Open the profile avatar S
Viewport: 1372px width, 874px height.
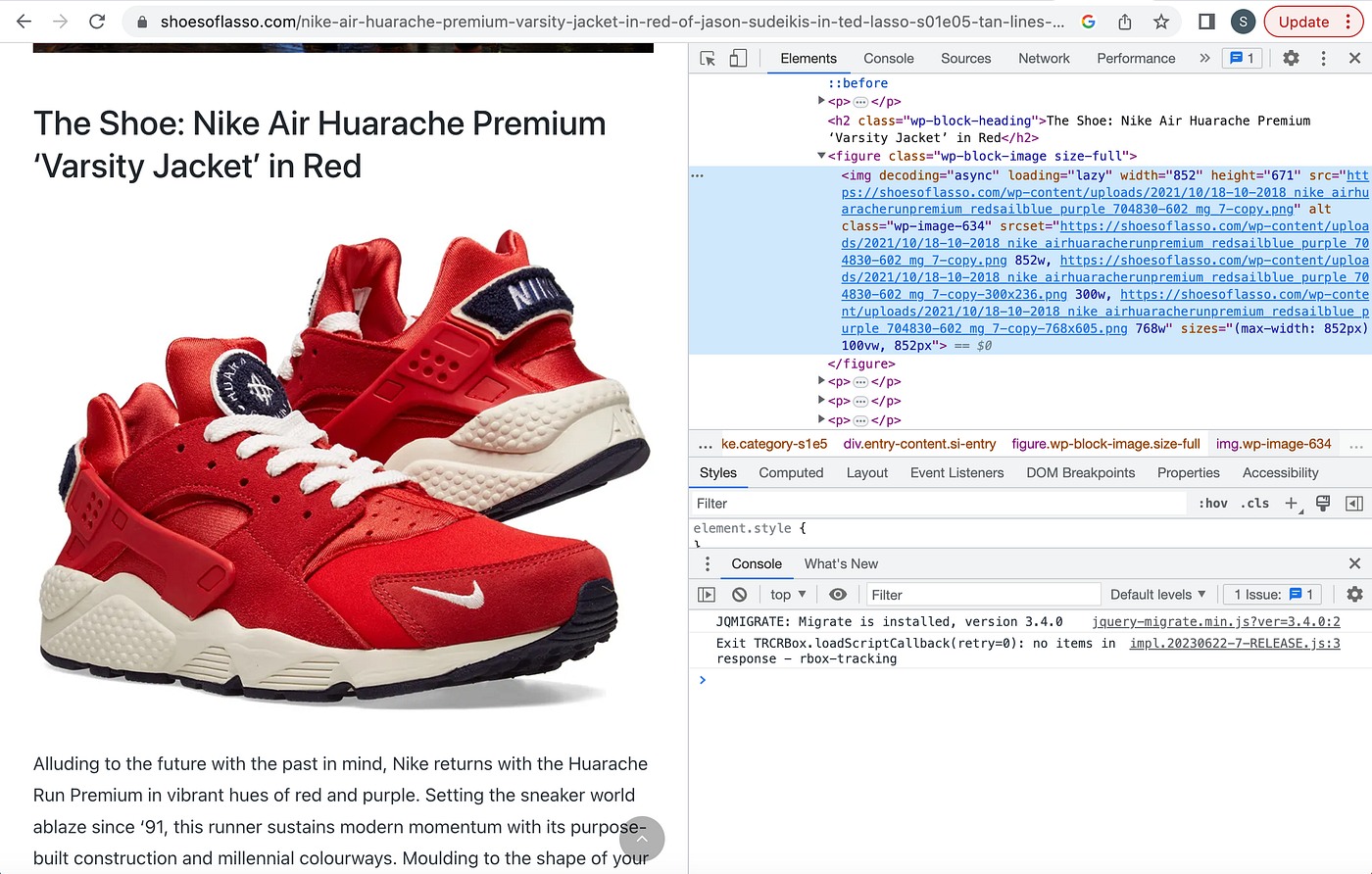coord(1244,22)
